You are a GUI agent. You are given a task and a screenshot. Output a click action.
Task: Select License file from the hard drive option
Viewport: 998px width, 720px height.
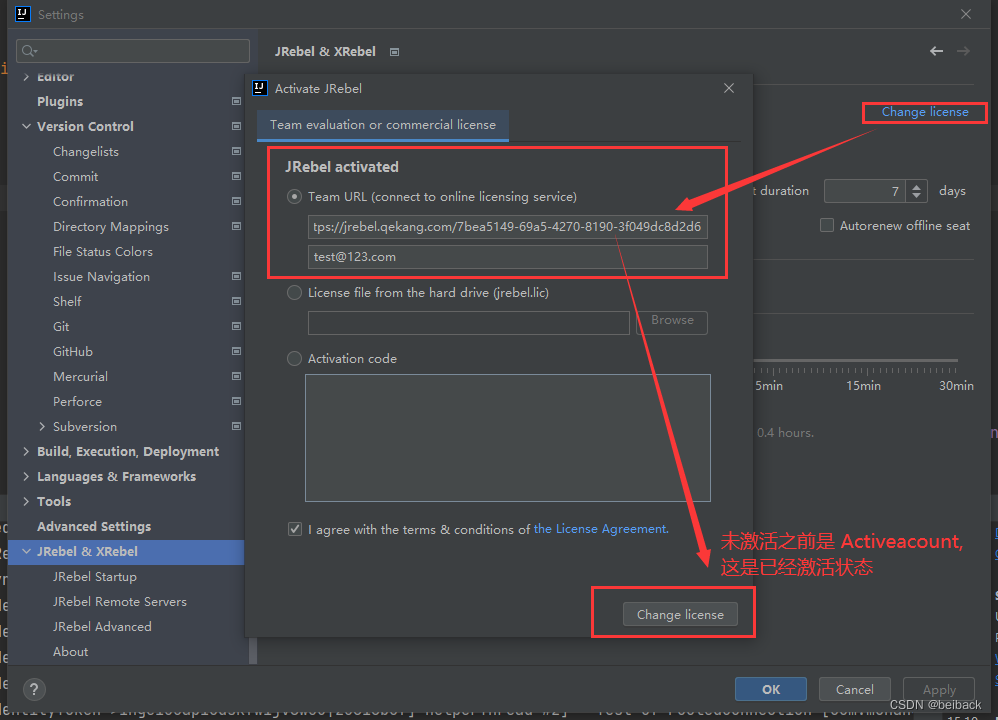coord(294,293)
